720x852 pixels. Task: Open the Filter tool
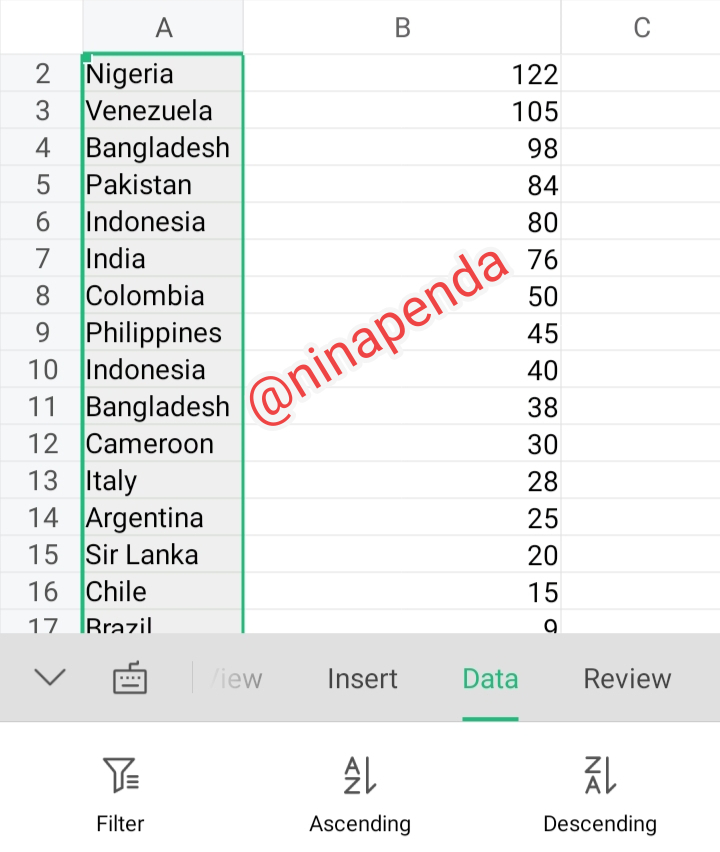point(120,793)
